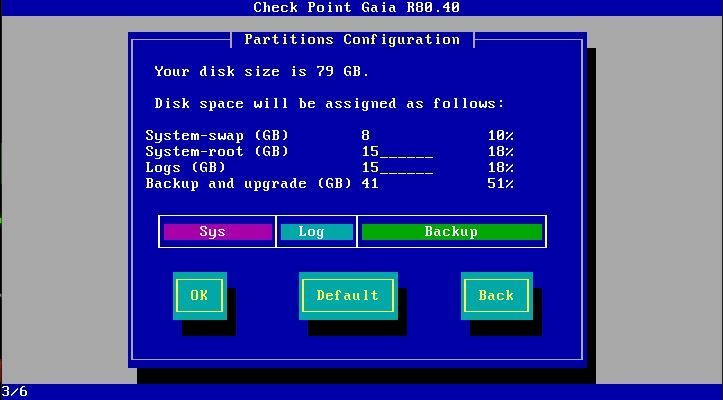Click the System-swap value of 8
Screen dimensions: 723x400
click(366, 136)
